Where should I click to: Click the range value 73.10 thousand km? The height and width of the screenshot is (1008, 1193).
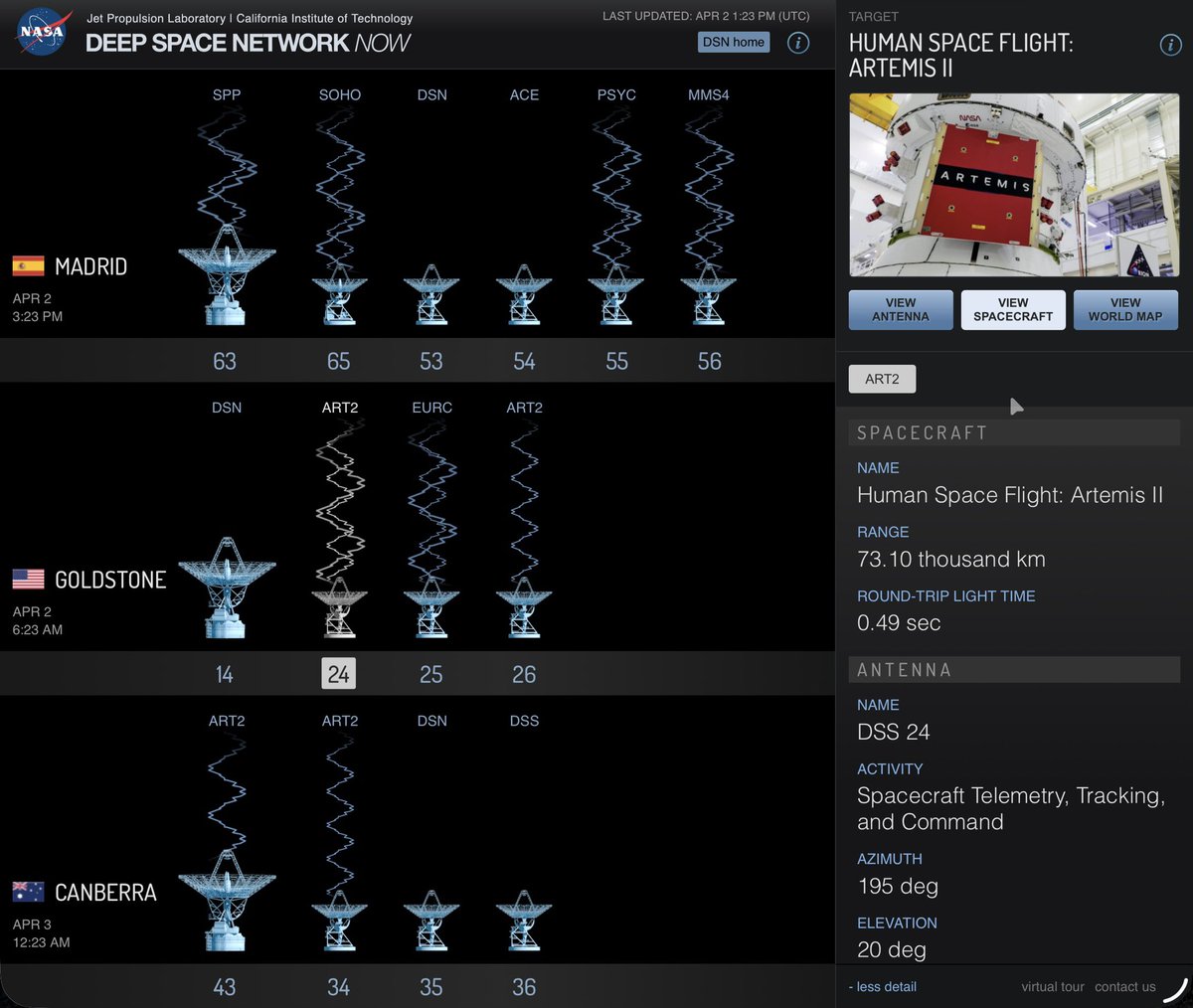click(x=951, y=559)
